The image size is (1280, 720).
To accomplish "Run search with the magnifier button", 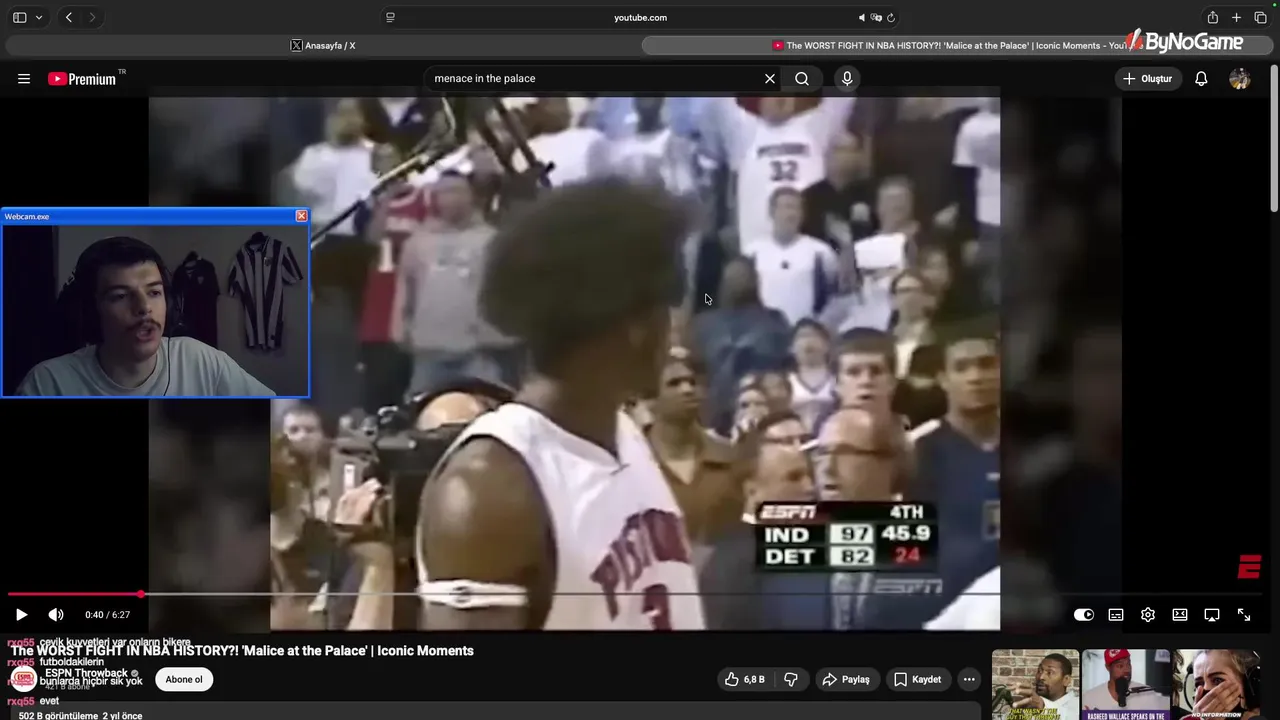I will [x=802, y=79].
